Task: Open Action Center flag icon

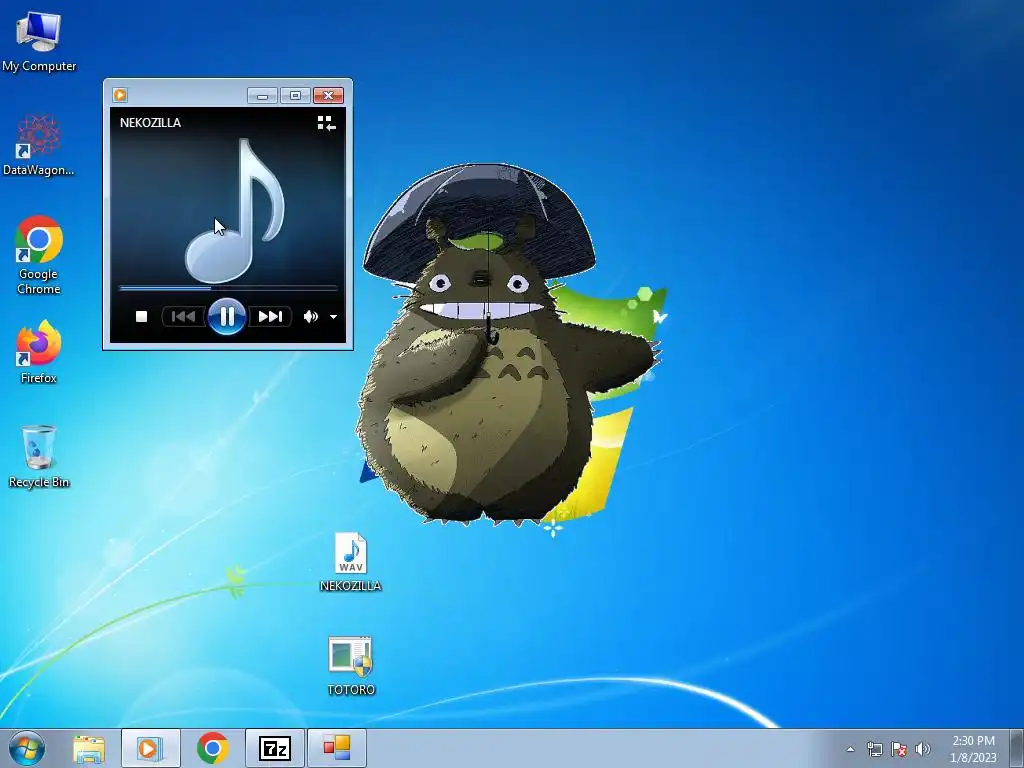Action: click(x=899, y=749)
